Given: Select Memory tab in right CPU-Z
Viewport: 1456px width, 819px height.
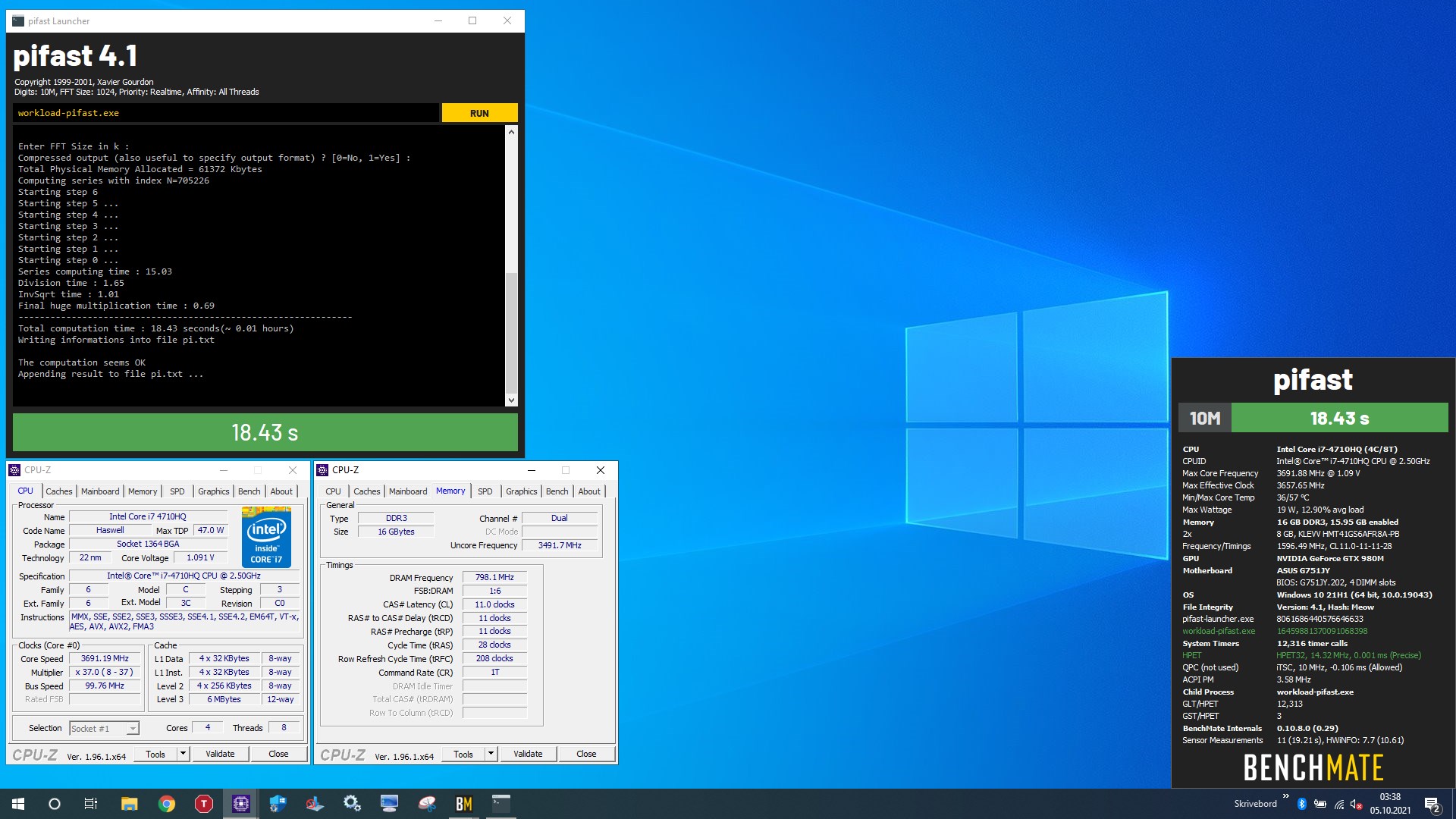Looking at the screenshot, I should (450, 491).
